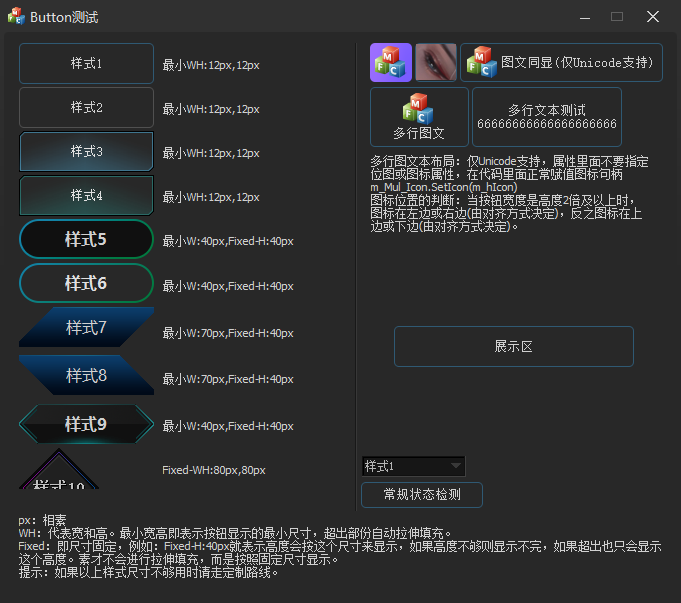Activate the rounded black 样式5 button
The width and height of the screenshot is (681, 603).
click(x=86, y=239)
